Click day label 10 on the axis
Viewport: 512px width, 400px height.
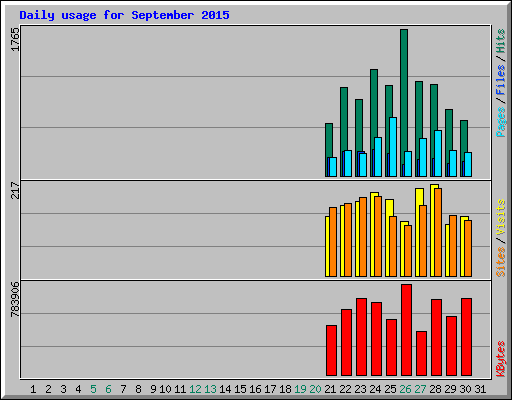[165, 389]
